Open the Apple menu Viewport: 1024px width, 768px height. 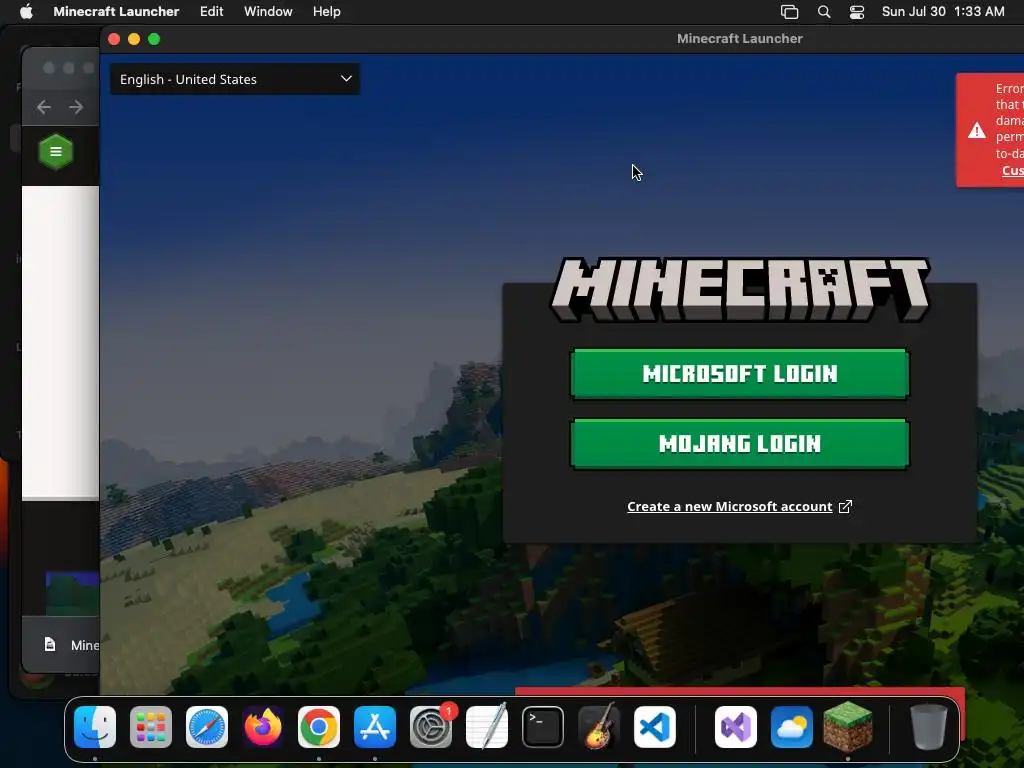[x=26, y=11]
